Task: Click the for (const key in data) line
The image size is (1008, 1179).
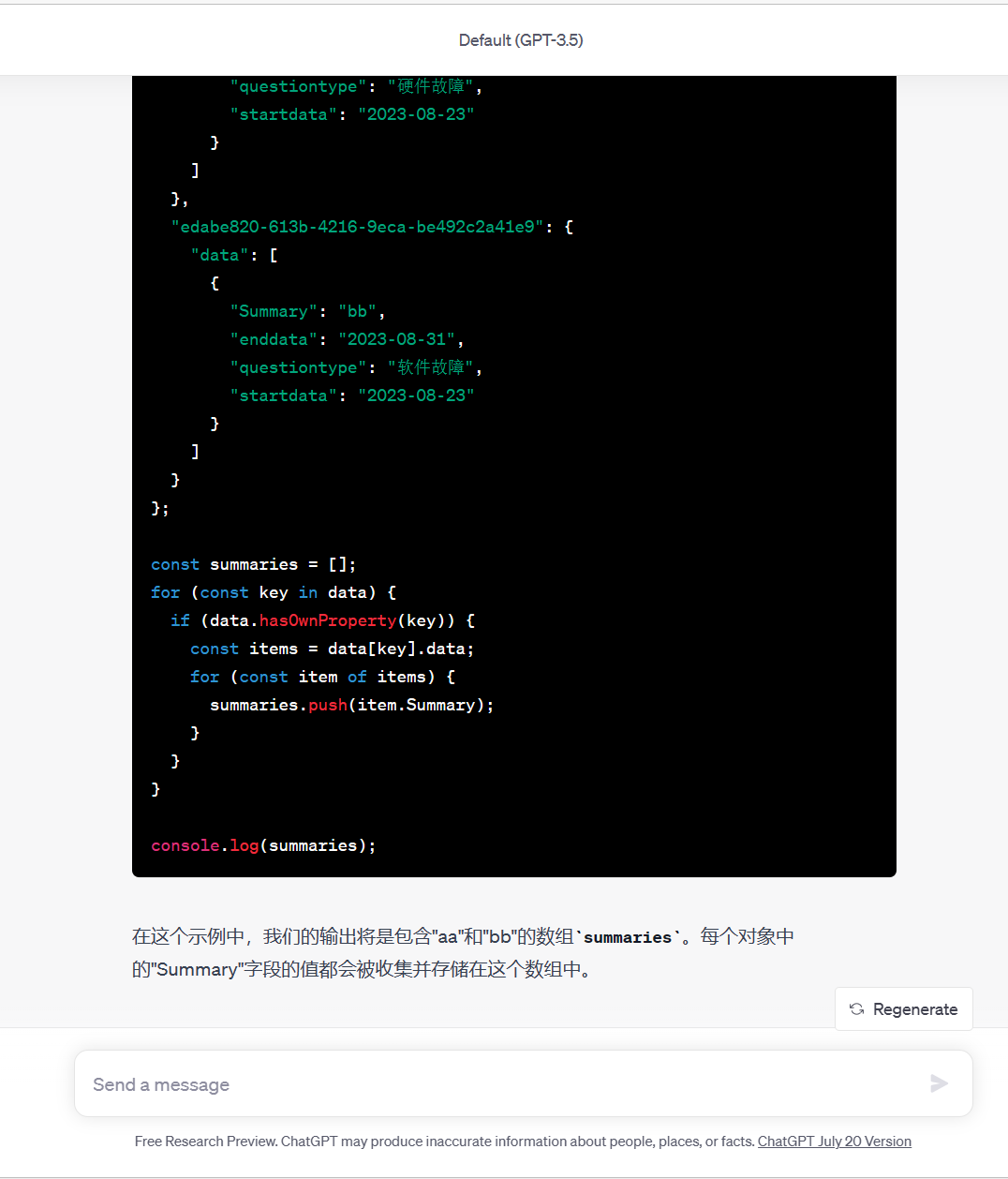Action: [274, 592]
